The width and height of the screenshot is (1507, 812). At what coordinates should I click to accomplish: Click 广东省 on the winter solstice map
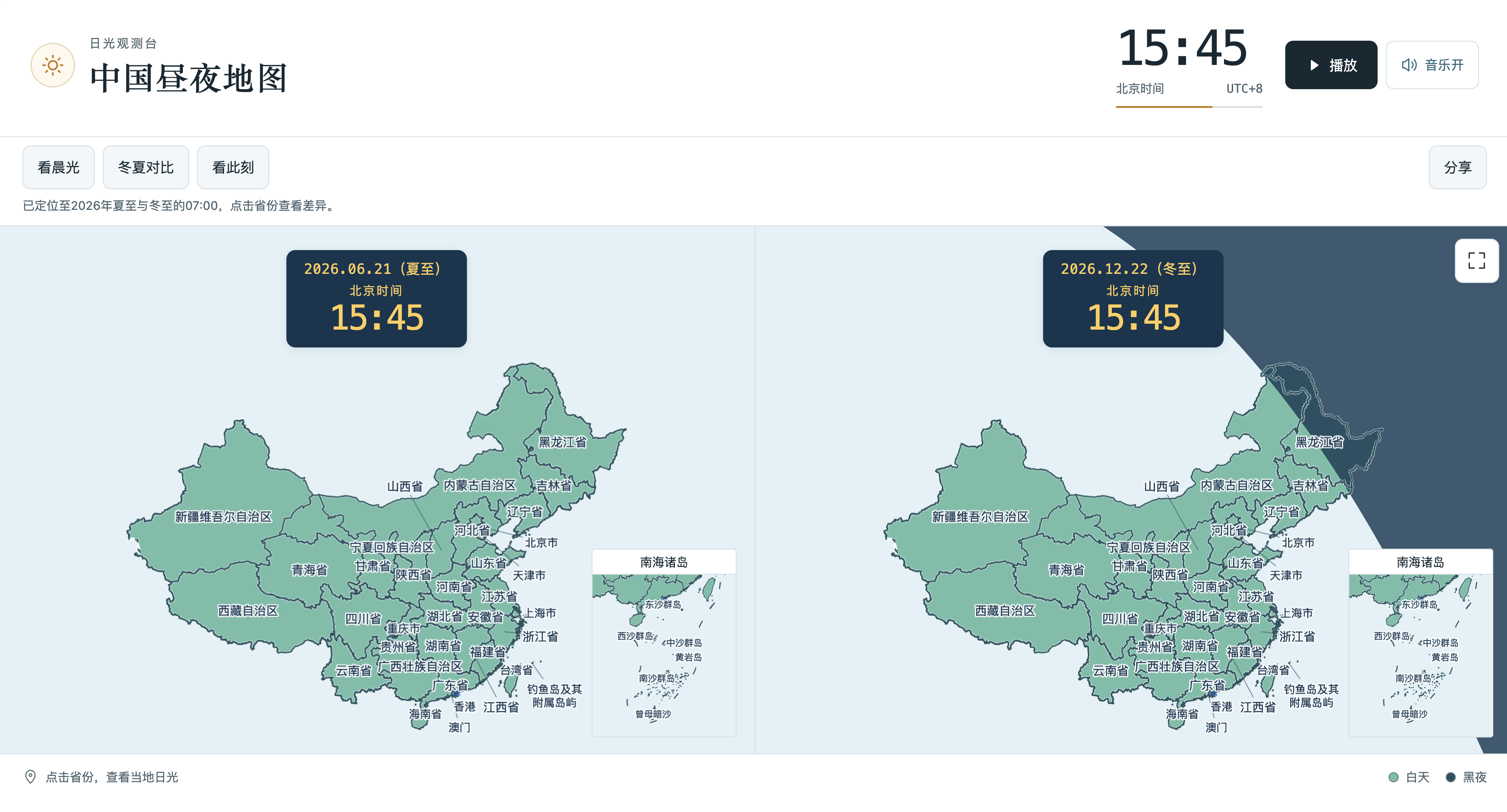(x=1207, y=685)
